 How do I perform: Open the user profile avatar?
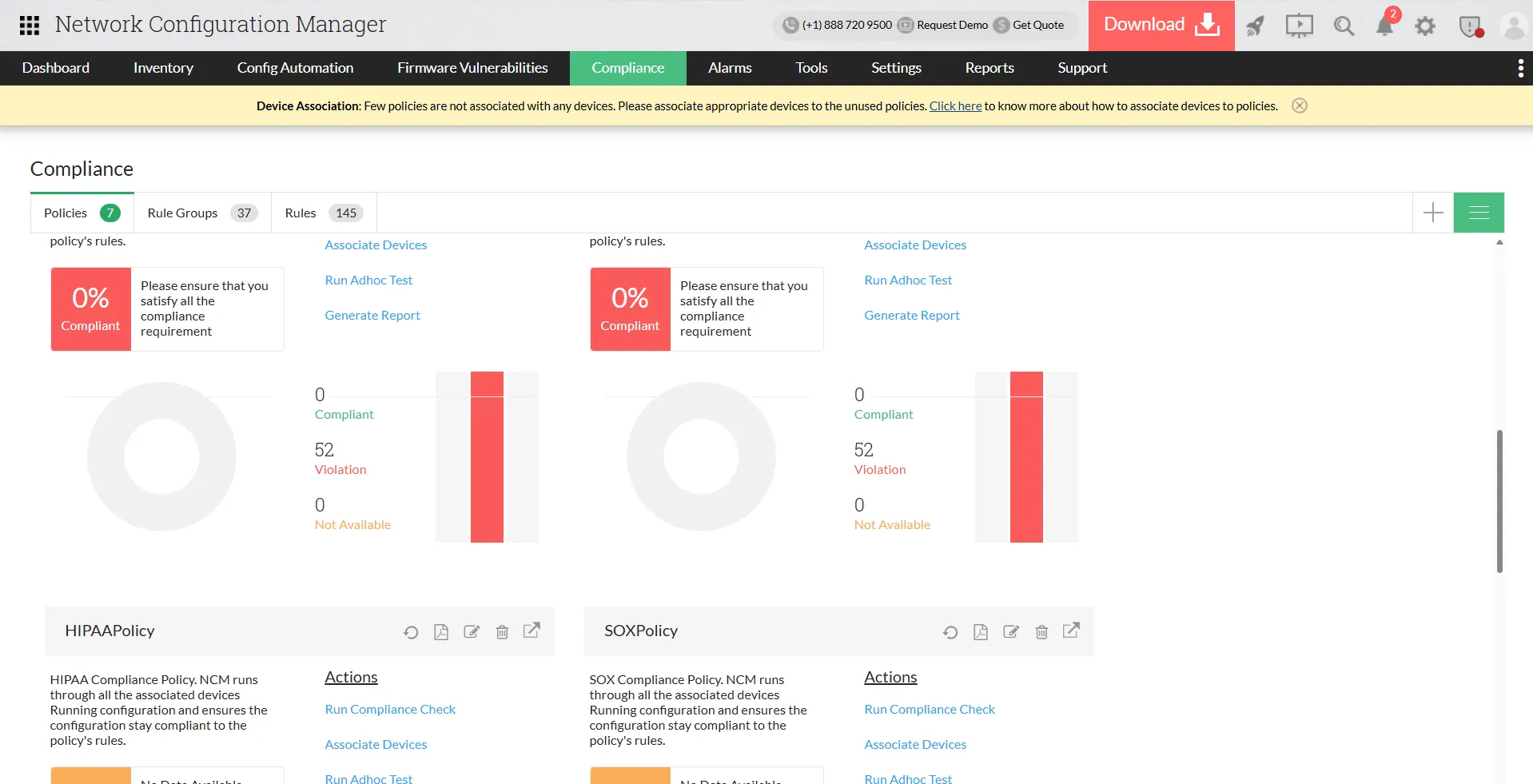[x=1514, y=26]
